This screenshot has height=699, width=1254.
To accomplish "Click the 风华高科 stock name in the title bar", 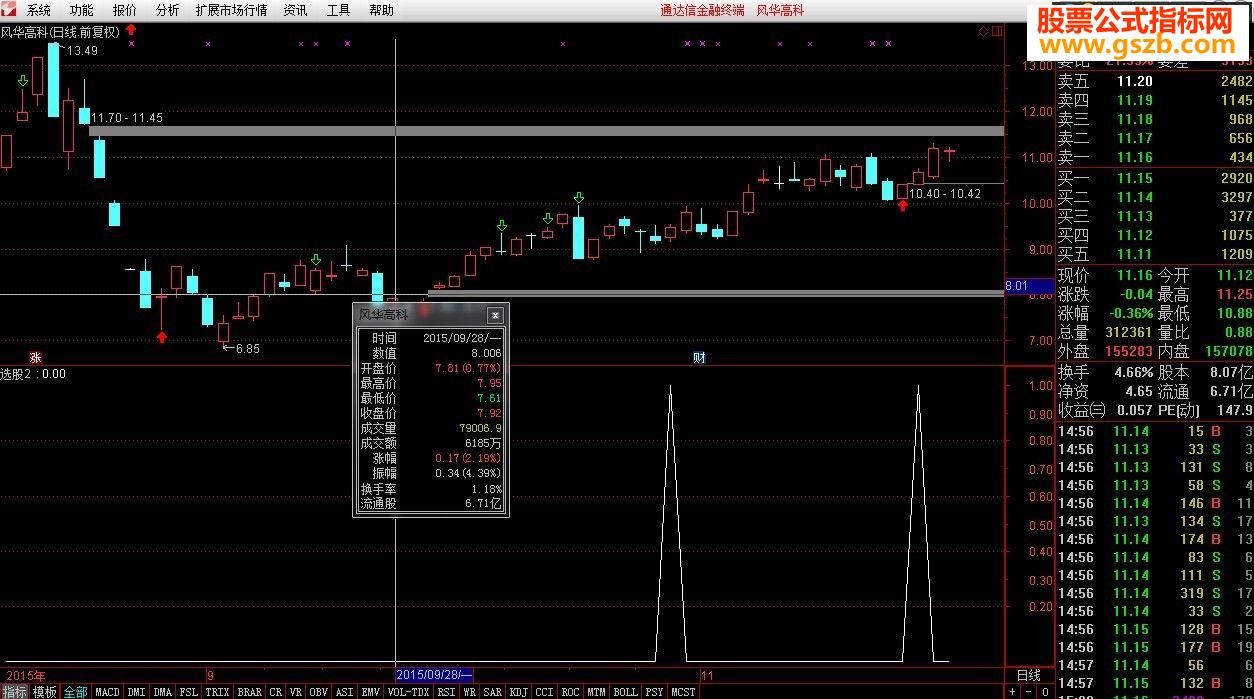I will tap(780, 10).
